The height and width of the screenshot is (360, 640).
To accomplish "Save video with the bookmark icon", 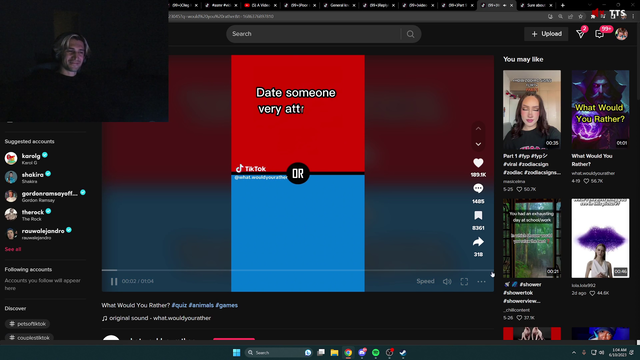I will click(x=478, y=215).
